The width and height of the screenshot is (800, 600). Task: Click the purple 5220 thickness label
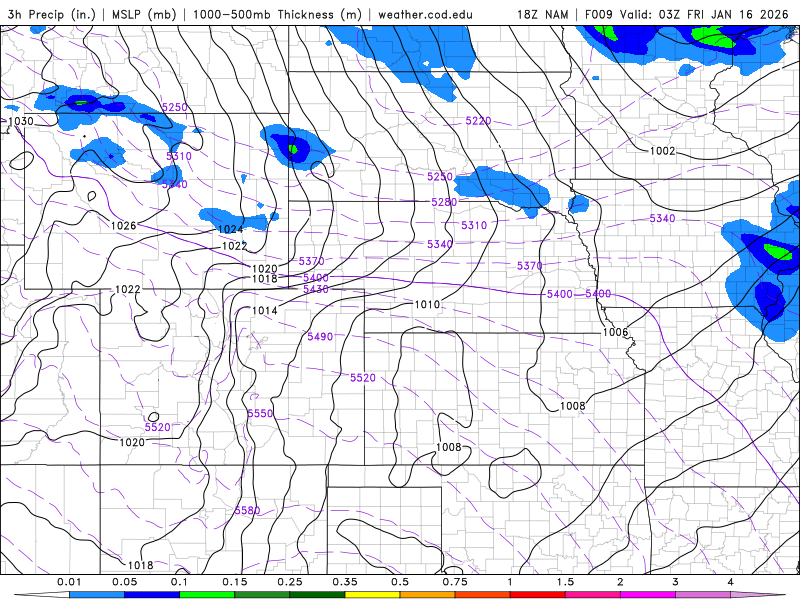[478, 121]
